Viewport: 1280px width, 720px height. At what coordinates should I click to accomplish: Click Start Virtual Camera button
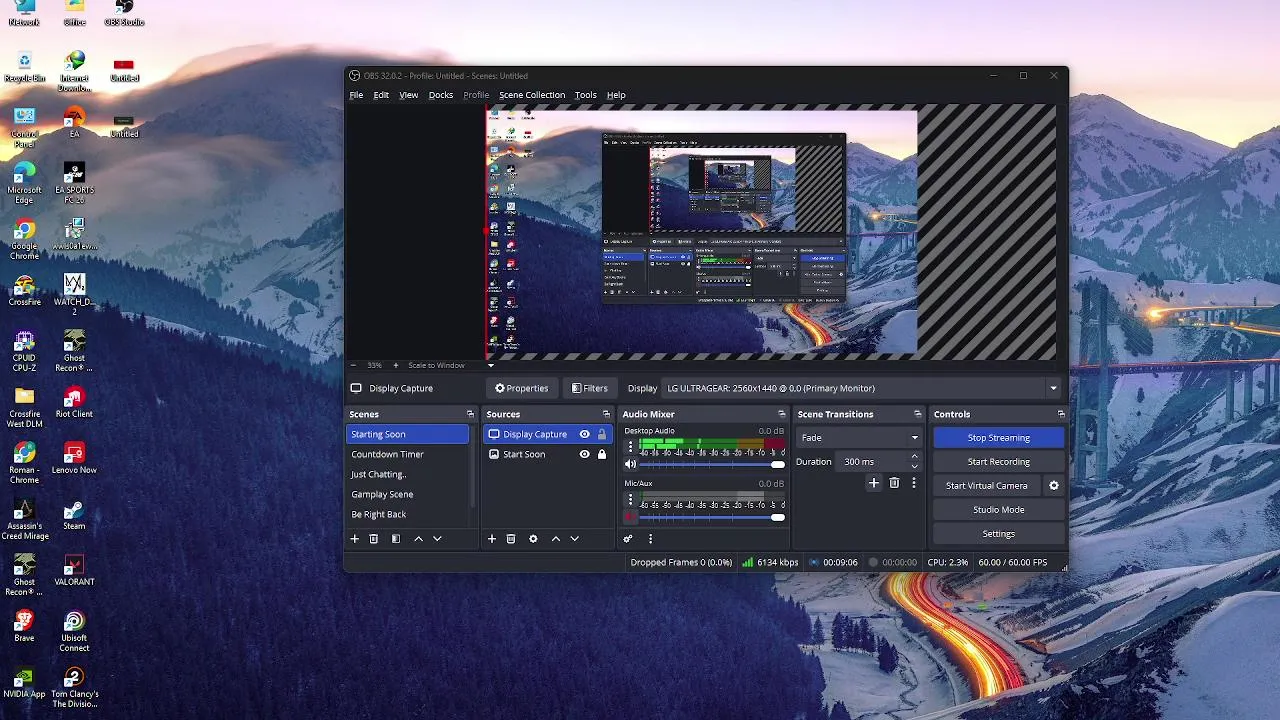pyautogui.click(x=987, y=486)
